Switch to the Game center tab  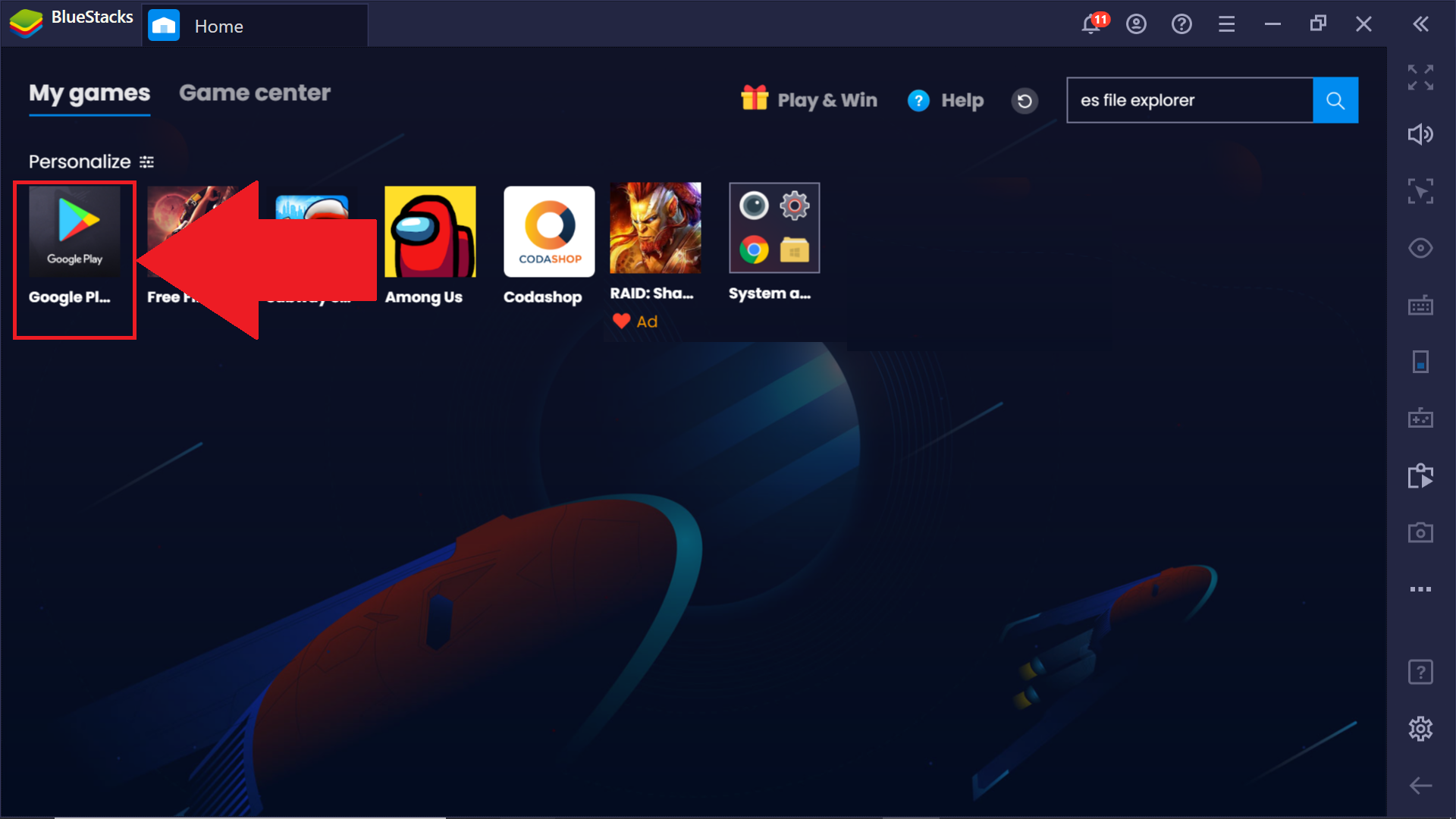[255, 93]
